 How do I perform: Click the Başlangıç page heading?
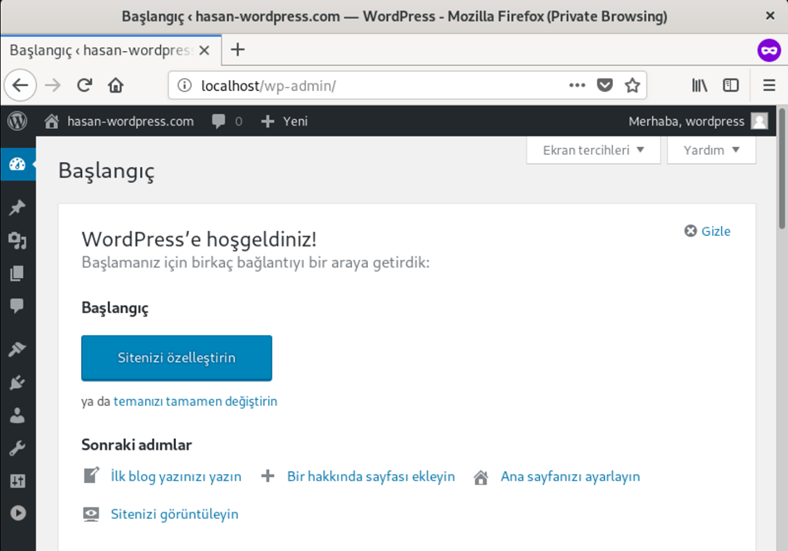(x=107, y=171)
